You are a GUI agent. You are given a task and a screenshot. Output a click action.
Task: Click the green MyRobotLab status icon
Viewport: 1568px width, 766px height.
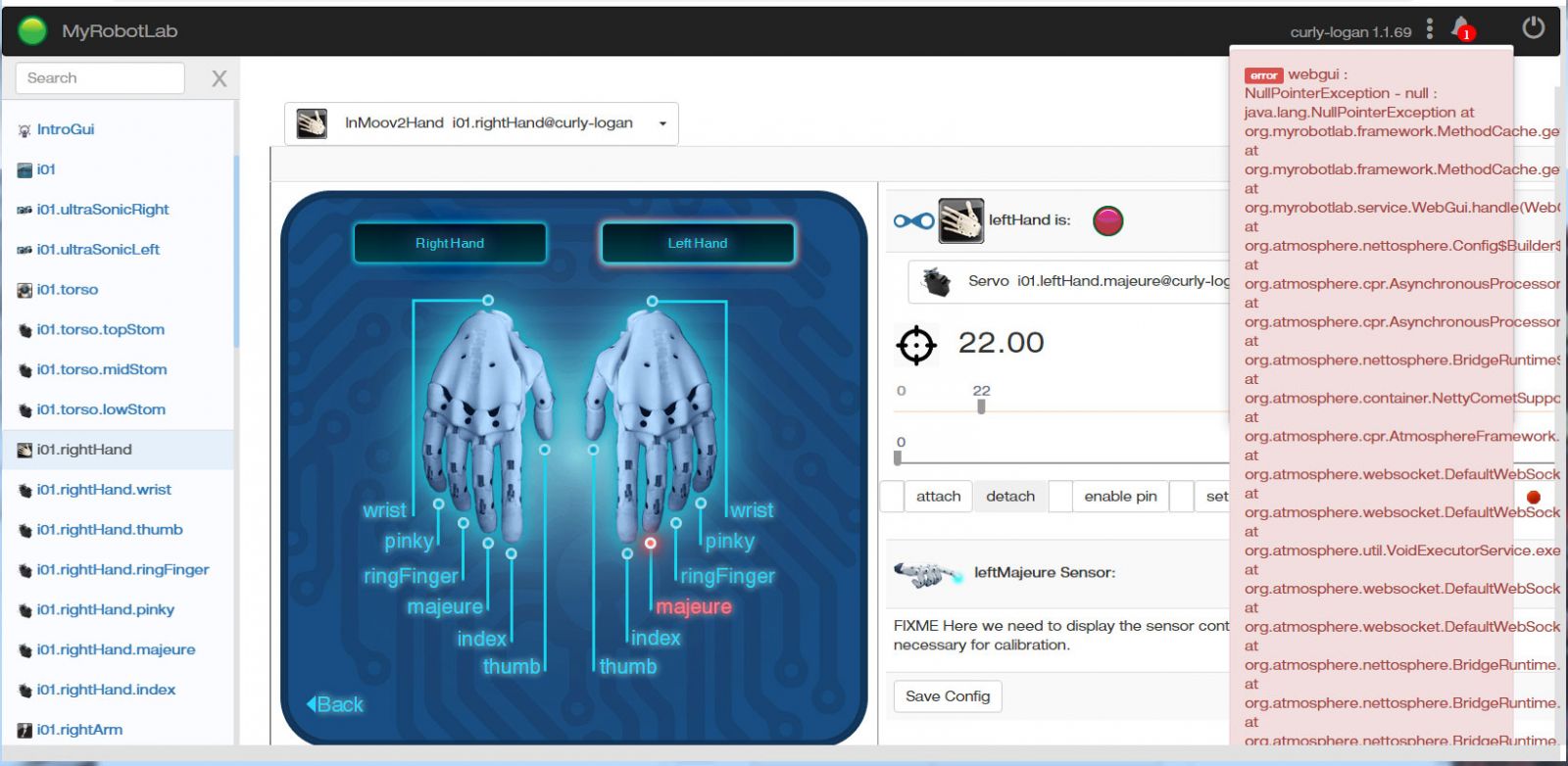32,30
